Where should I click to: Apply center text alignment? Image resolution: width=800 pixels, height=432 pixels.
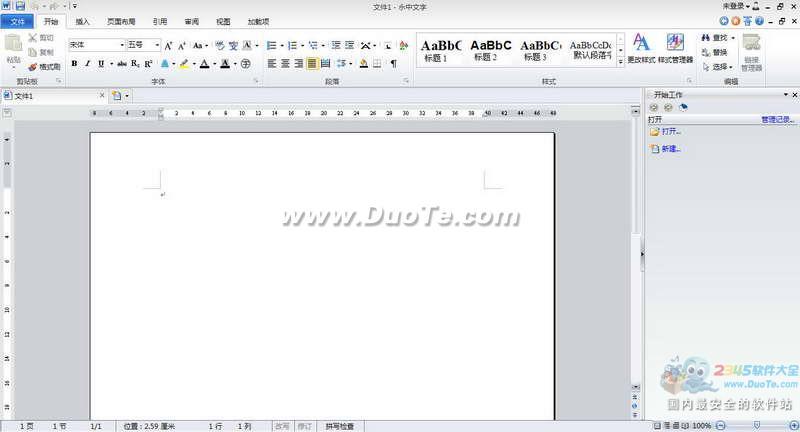285,64
